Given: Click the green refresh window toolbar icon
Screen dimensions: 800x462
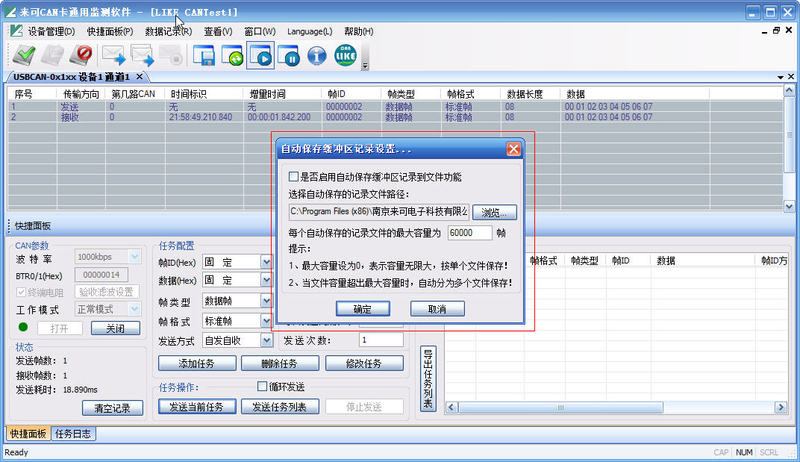Looking at the screenshot, I should tap(232, 56).
